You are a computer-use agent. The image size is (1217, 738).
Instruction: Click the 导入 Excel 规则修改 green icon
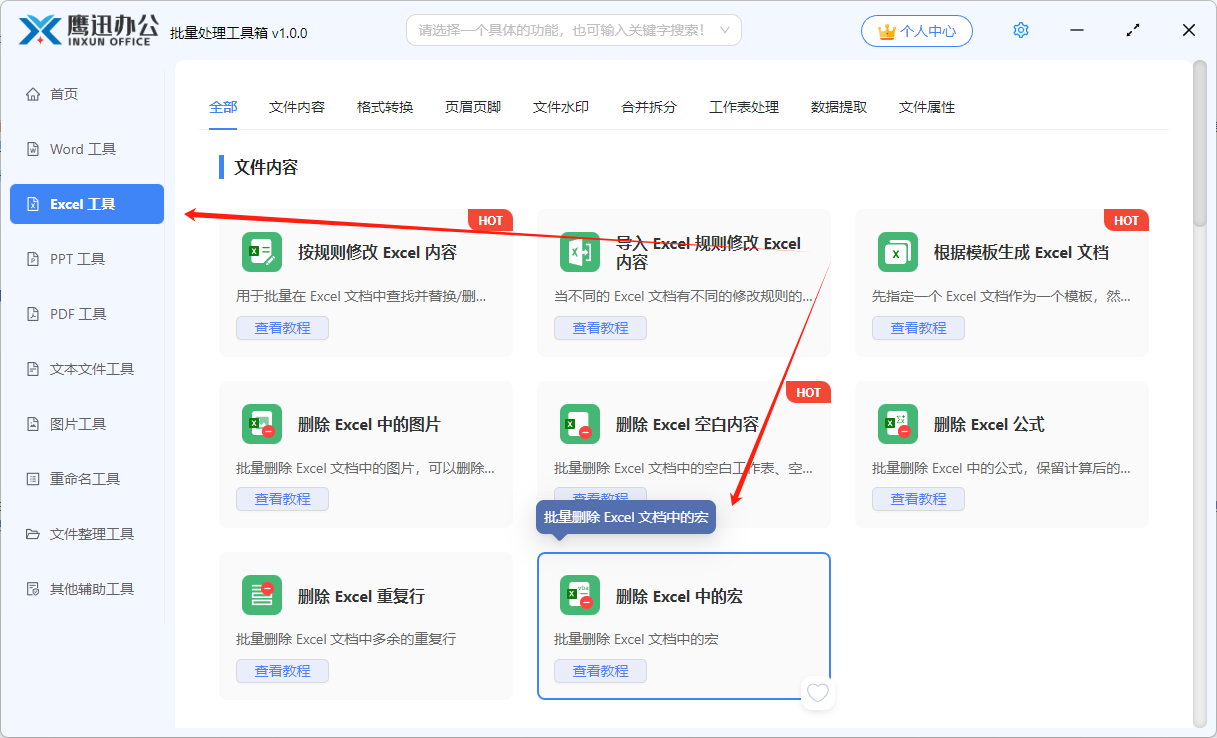[x=580, y=252]
